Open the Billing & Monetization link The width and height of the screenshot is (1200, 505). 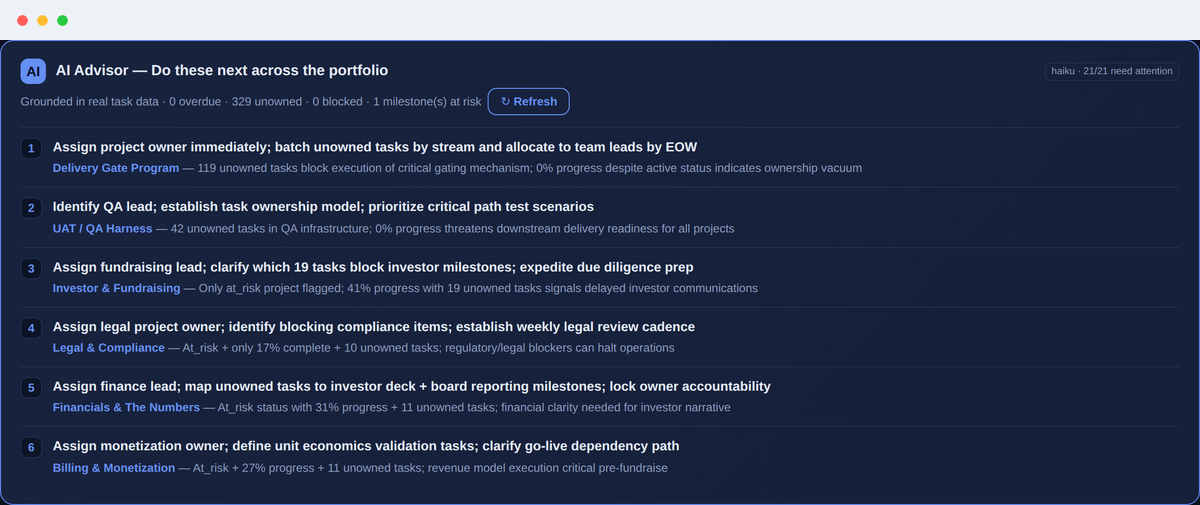click(x=114, y=467)
